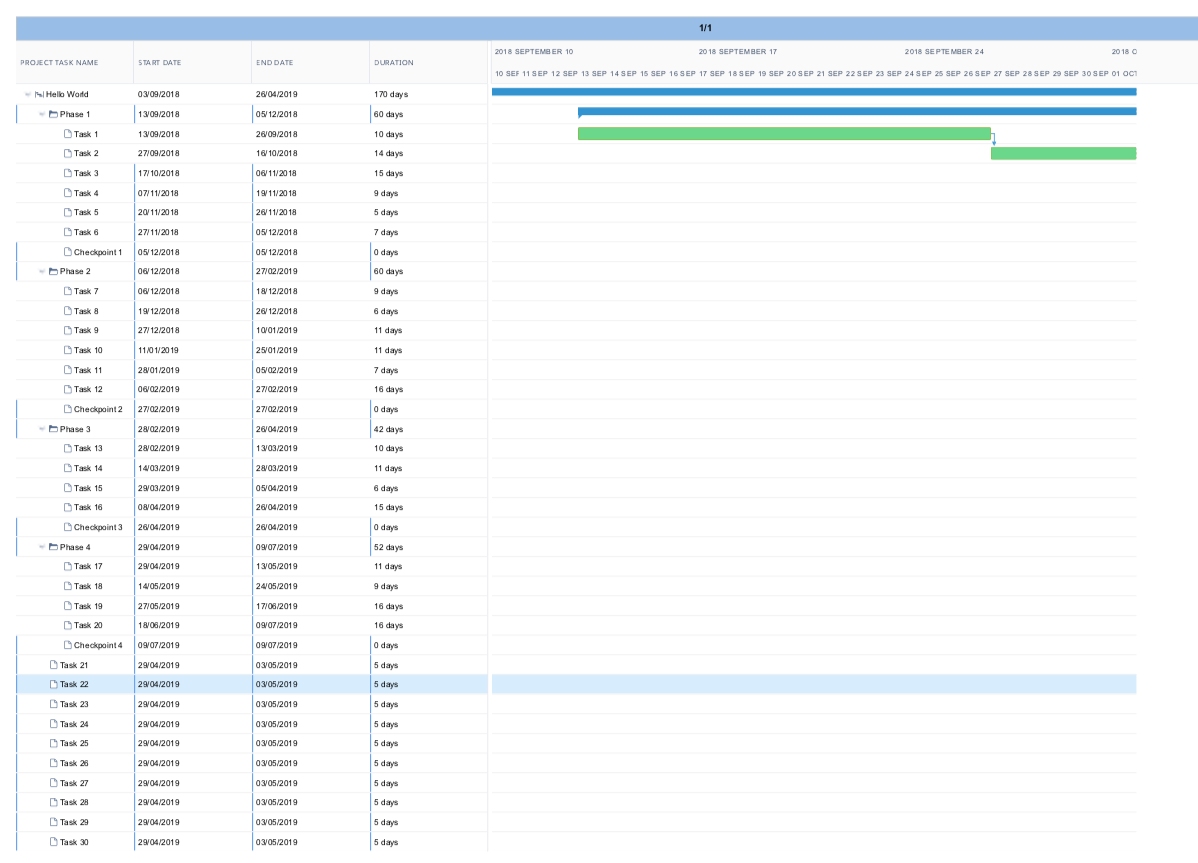Click the Checkpoint 1 file icon

point(67,252)
